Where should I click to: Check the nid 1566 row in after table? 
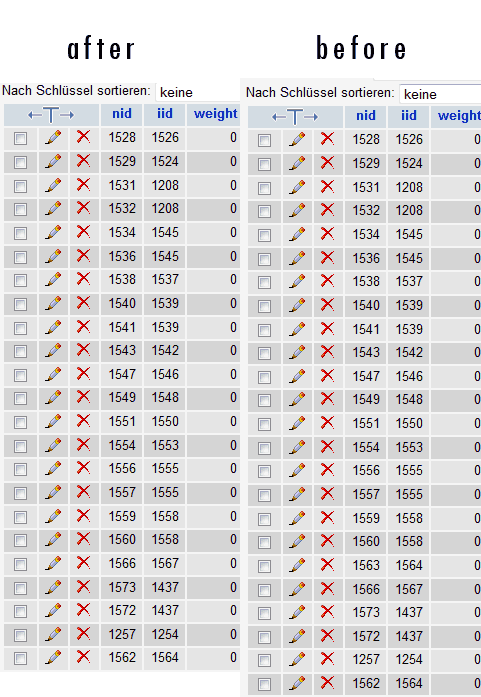pyautogui.click(x=20, y=565)
